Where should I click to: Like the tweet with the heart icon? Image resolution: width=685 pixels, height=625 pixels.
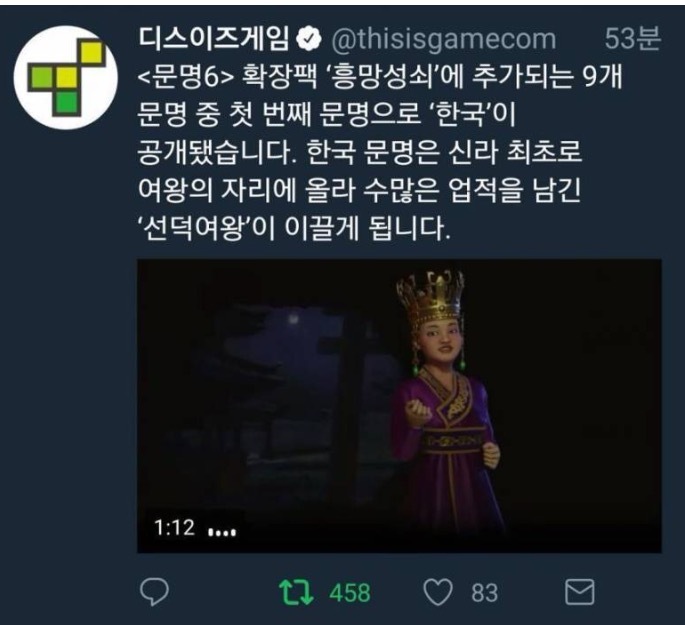tap(438, 592)
